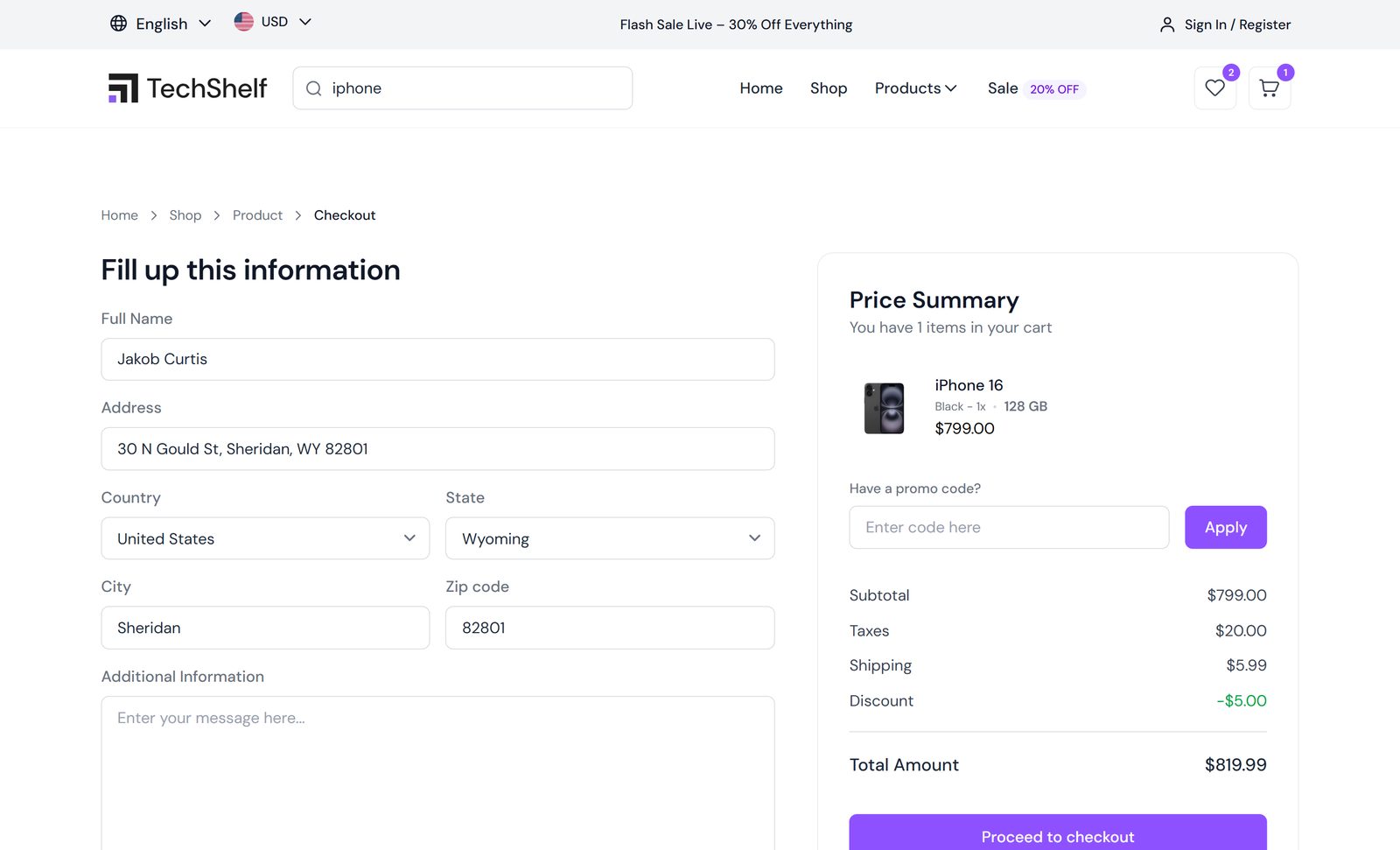The width and height of the screenshot is (1400, 850).
Task: Click the Product breadcrumb link
Action: [x=257, y=215]
